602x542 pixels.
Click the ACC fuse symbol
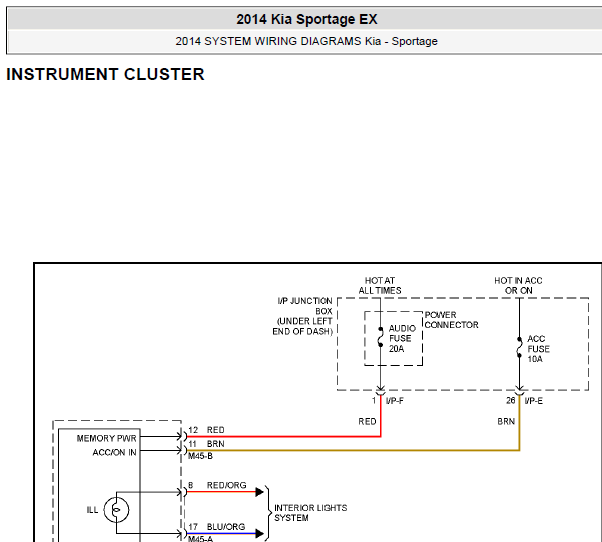coord(519,347)
